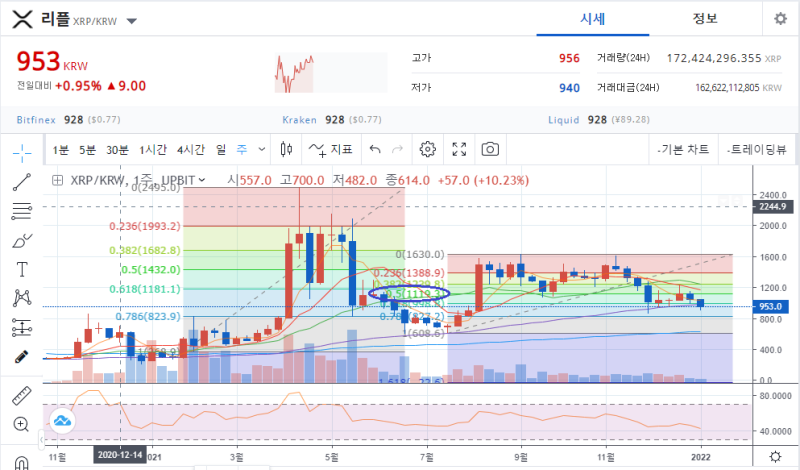Image resolution: width=800 pixels, height=470 pixels.
Task: Click the 0.618(1181.1) Fibonacci level label
Action: 145,289
